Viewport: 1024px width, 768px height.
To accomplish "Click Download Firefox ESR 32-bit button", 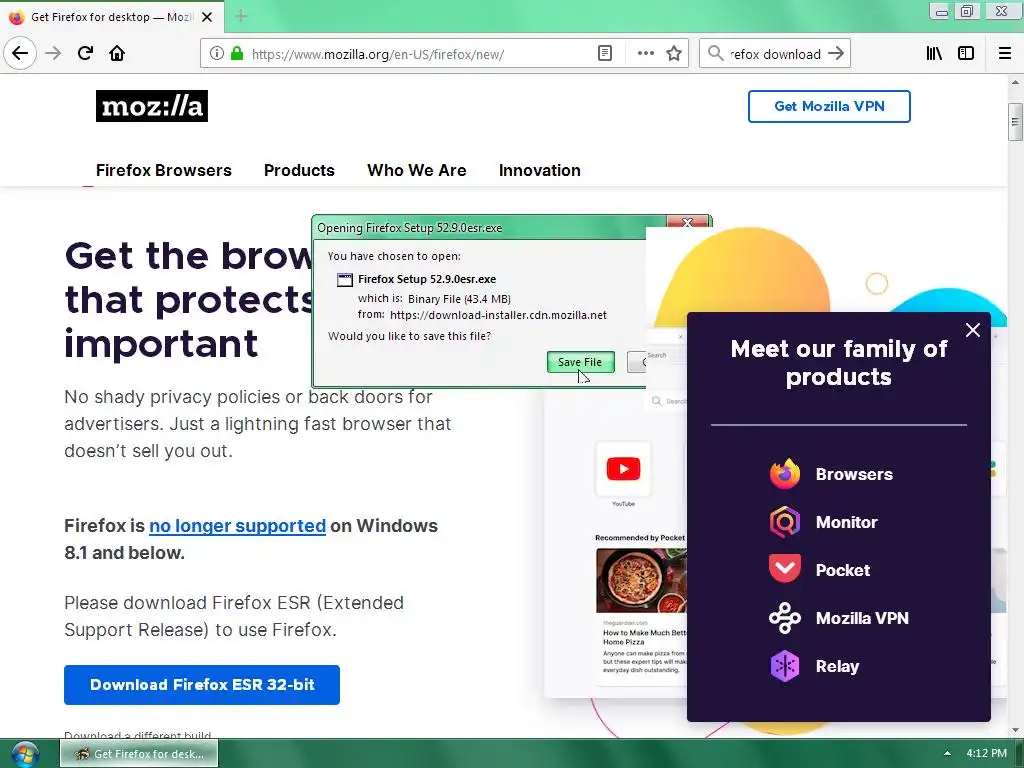I will 202,684.
